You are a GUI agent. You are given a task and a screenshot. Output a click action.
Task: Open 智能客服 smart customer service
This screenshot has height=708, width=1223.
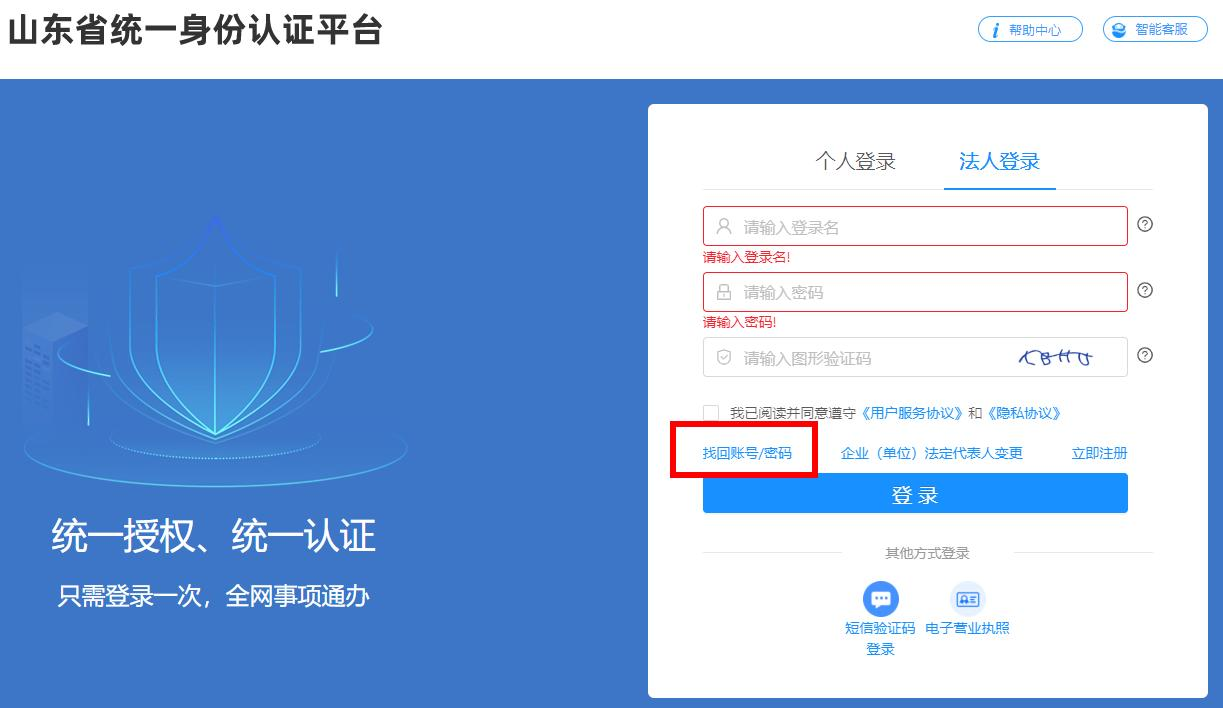(x=1155, y=30)
